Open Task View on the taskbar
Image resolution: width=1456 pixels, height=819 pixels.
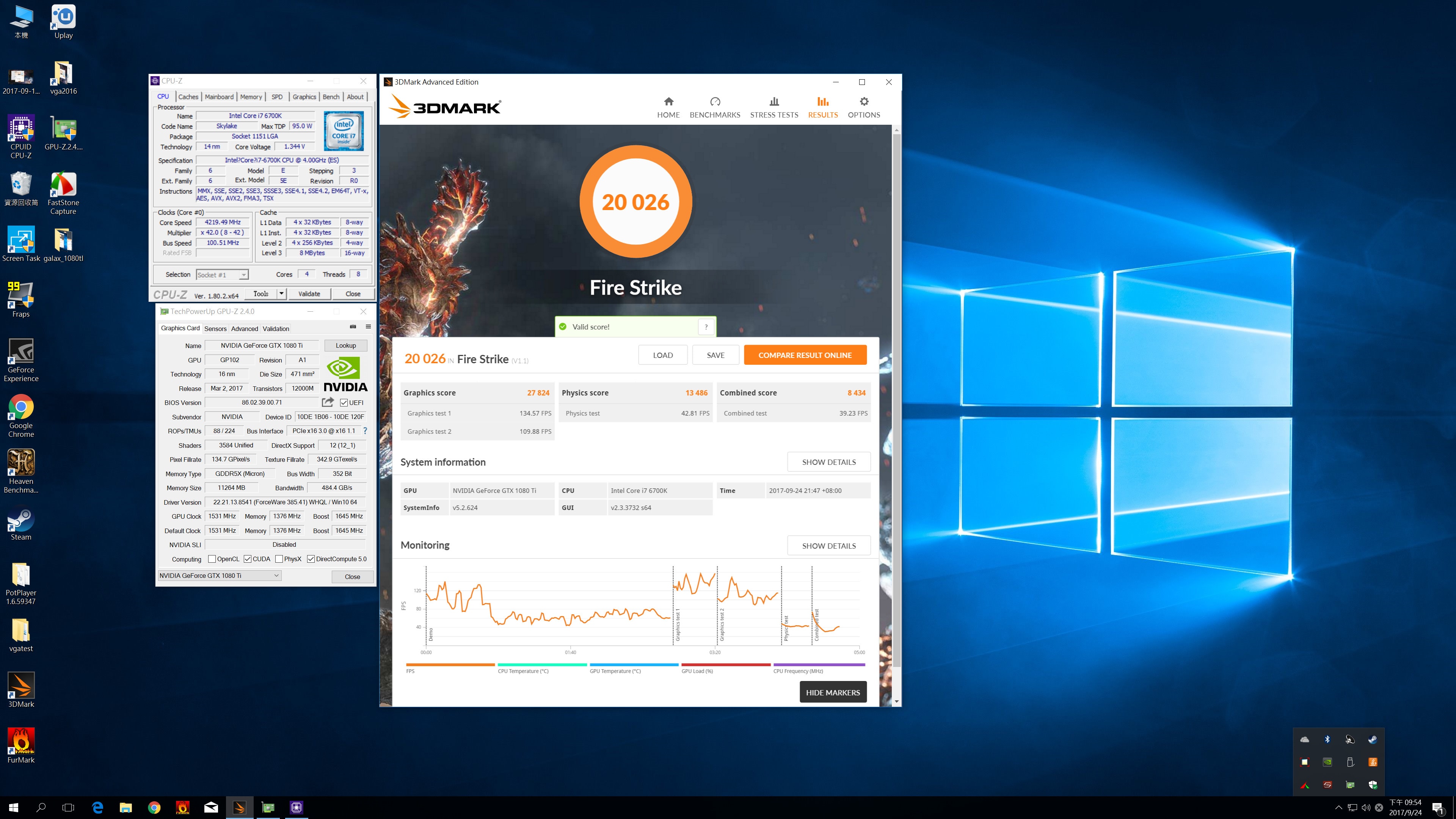(x=68, y=808)
